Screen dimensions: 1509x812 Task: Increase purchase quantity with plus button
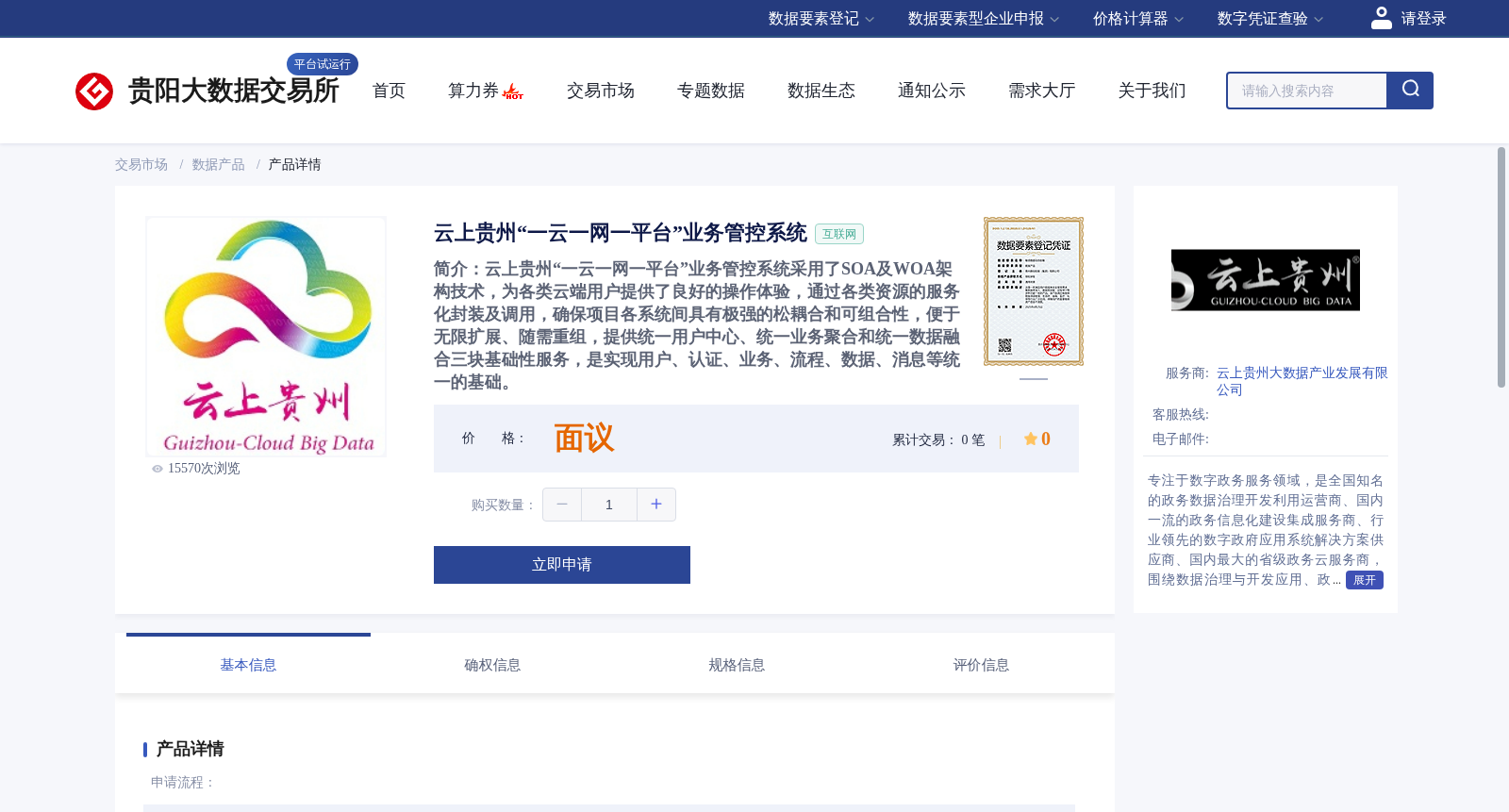point(656,505)
